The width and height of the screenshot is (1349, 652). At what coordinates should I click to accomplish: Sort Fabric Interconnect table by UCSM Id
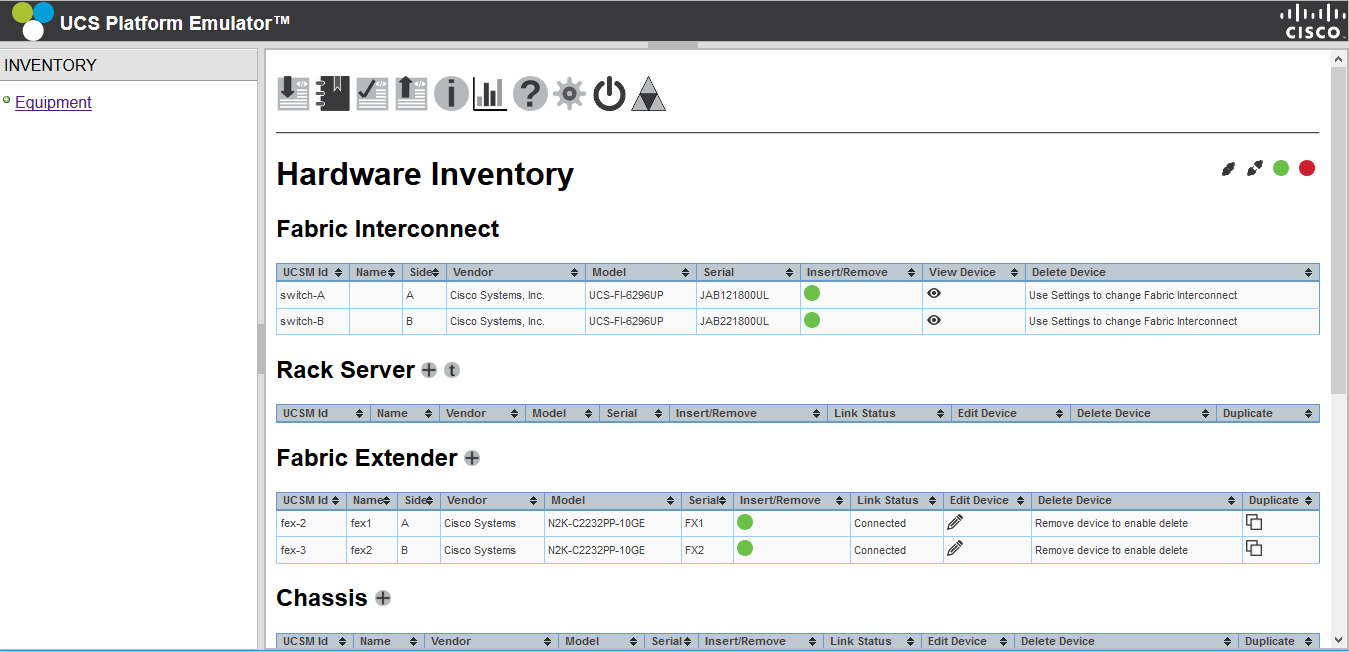[x=313, y=272]
